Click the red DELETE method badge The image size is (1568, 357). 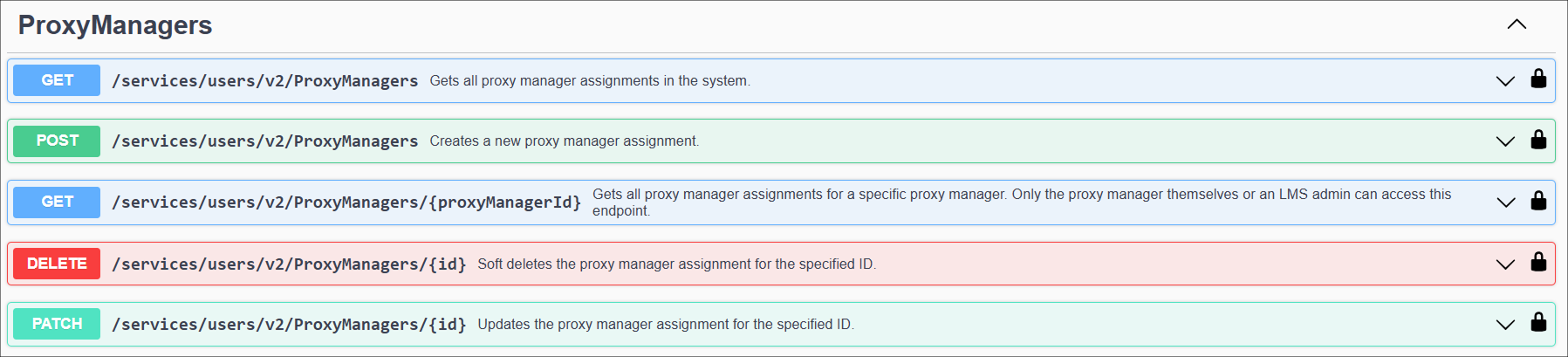point(57,264)
